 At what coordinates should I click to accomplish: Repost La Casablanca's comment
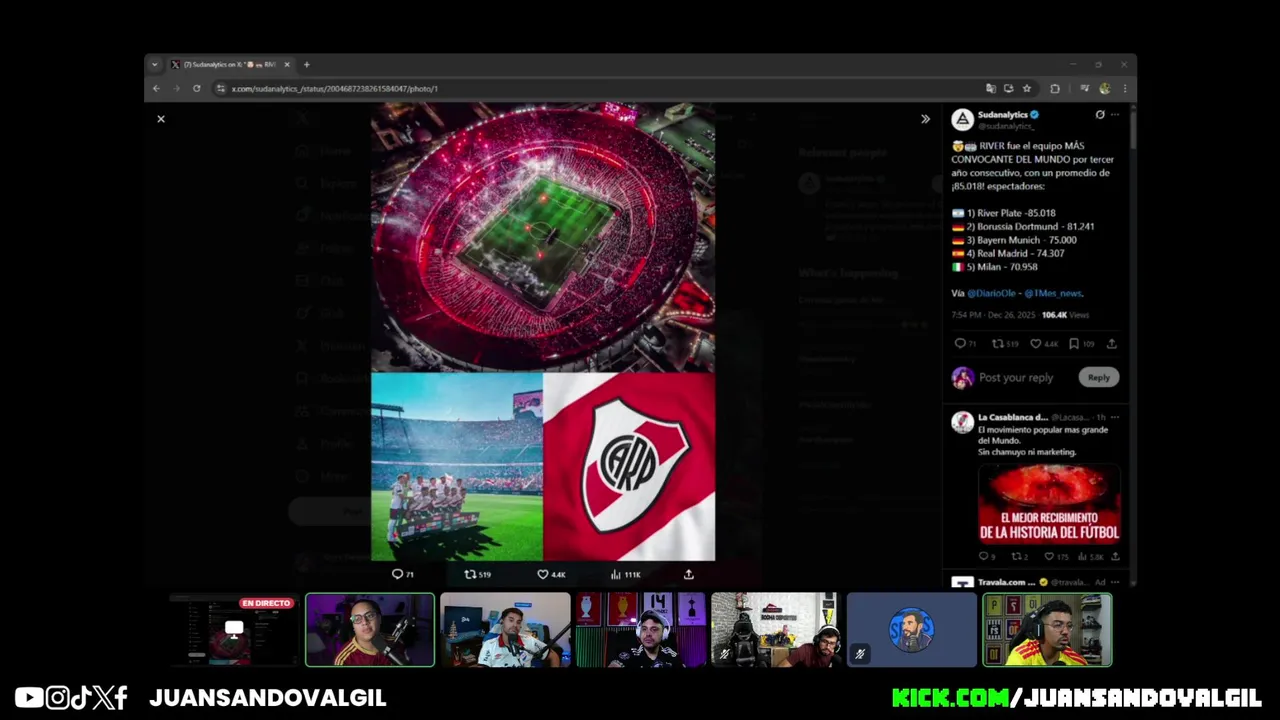[1019, 557]
